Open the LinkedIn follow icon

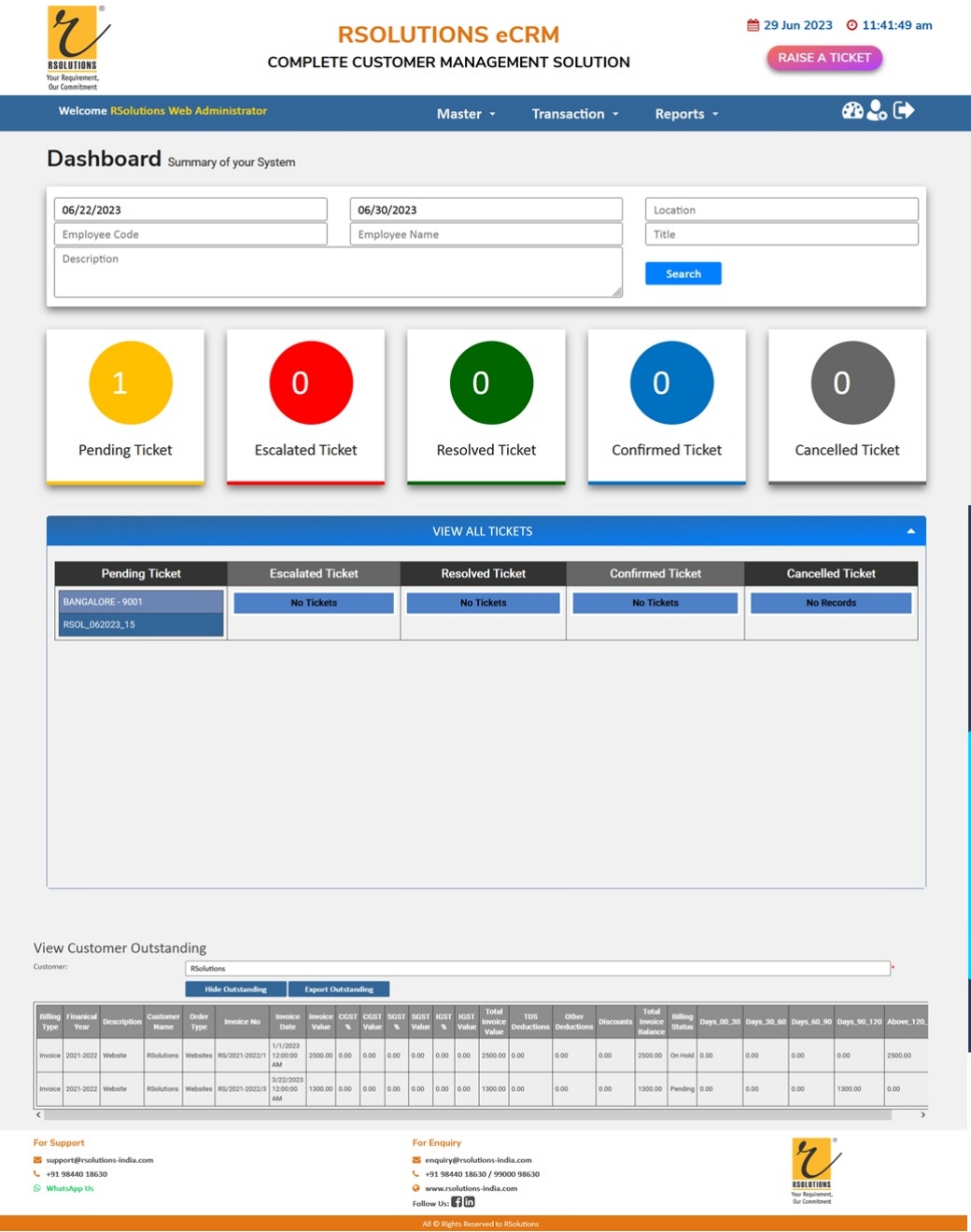coord(469,1202)
